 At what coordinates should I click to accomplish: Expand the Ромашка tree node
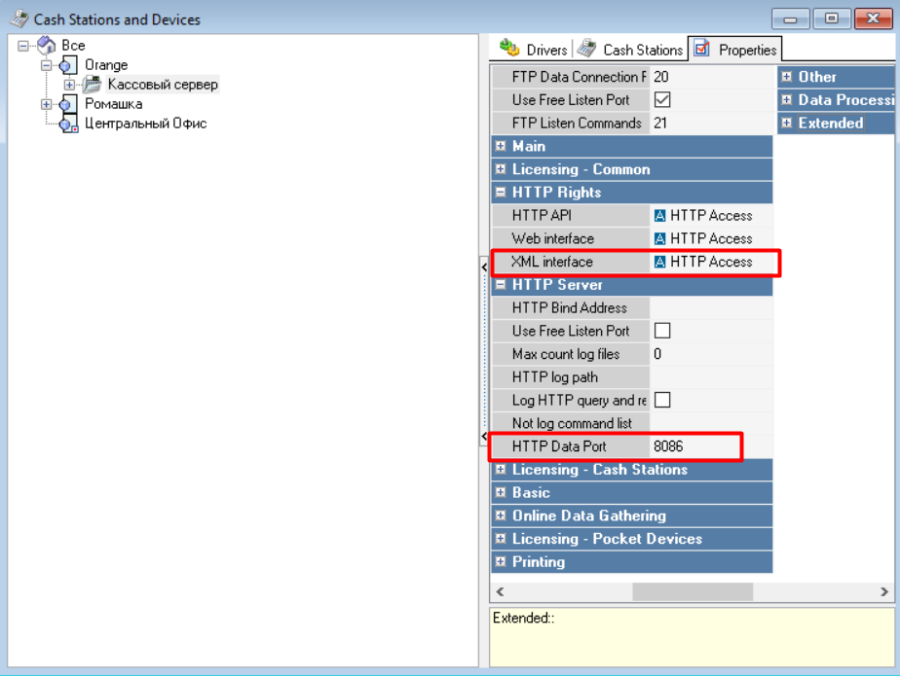coord(47,104)
